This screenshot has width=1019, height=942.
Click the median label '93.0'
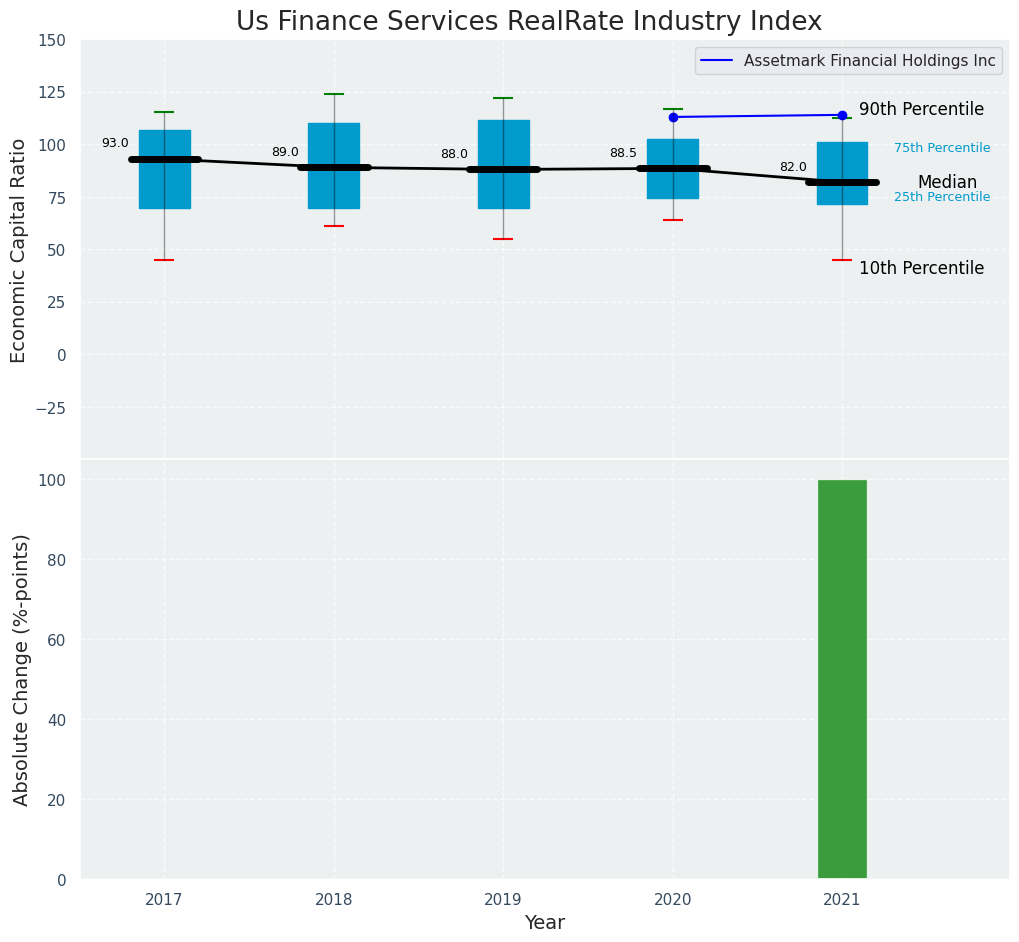coord(115,143)
